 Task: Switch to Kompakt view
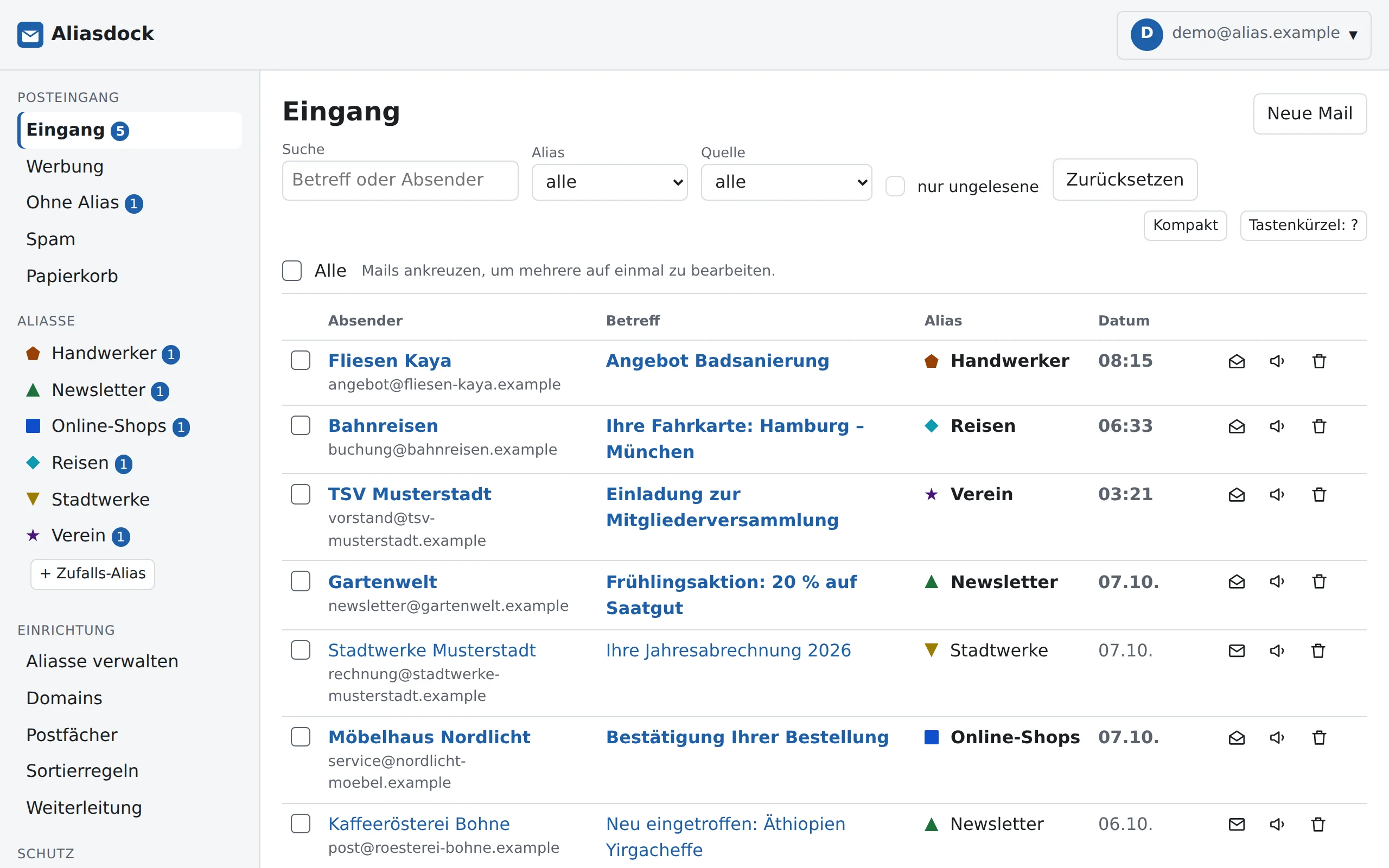pos(1185,225)
